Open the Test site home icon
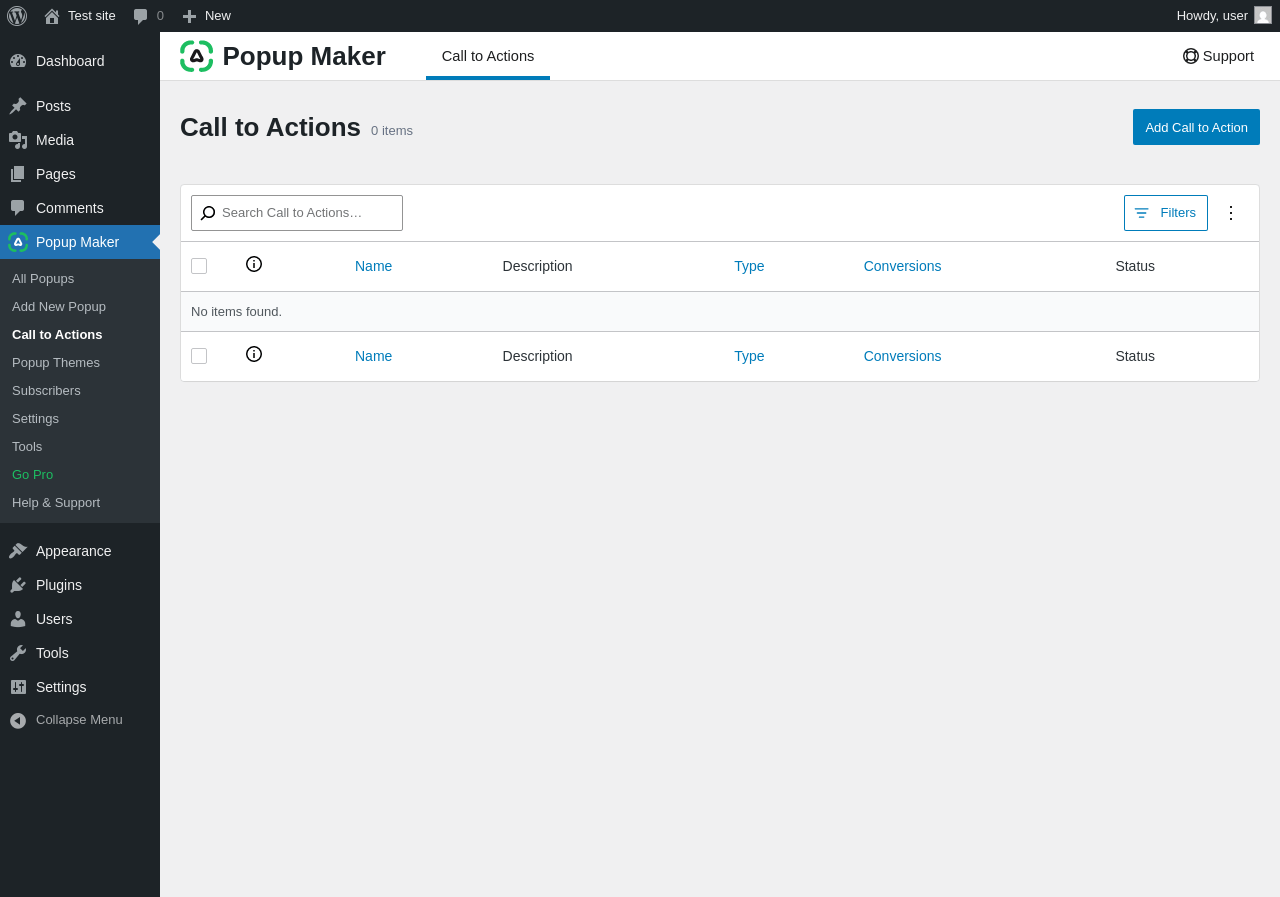Viewport: 1280px width, 897px height. pos(52,16)
